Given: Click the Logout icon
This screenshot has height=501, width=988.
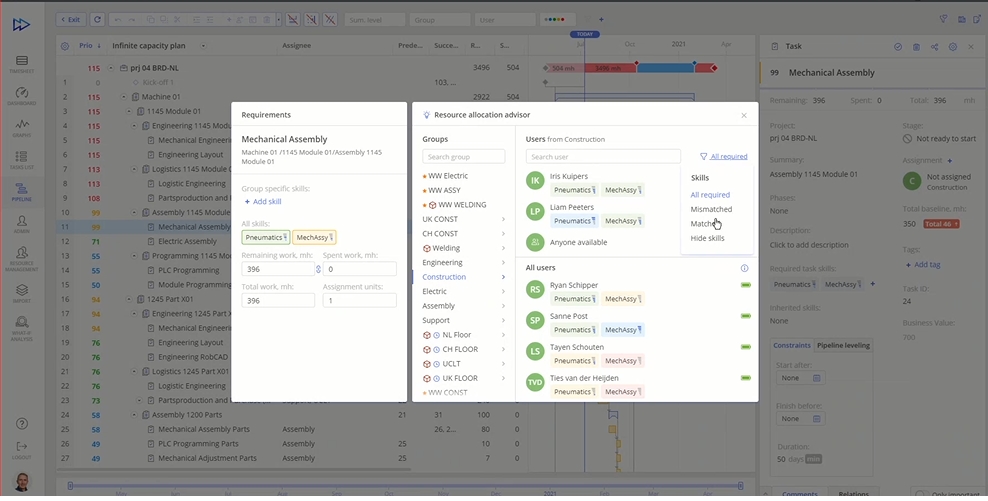Looking at the screenshot, I should 21,448.
